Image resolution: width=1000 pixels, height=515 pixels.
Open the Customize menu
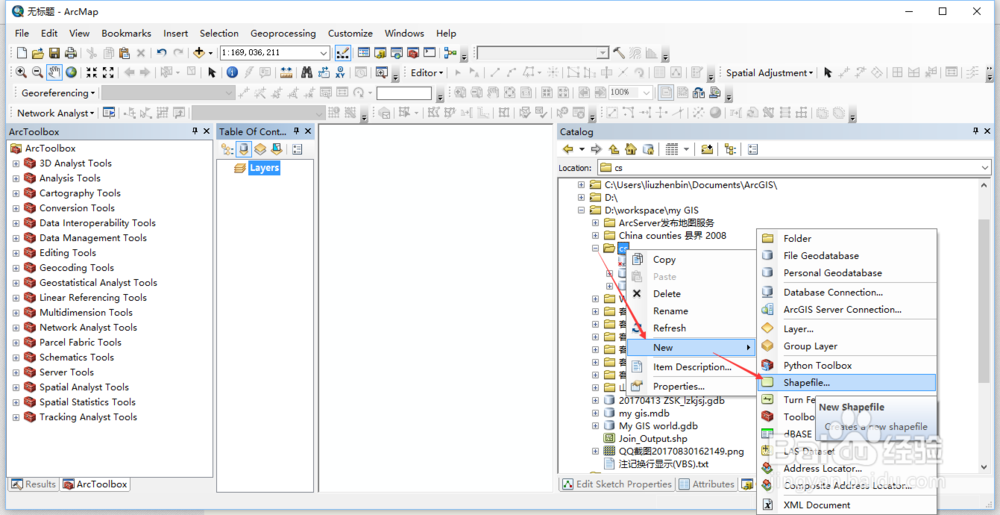click(x=350, y=33)
